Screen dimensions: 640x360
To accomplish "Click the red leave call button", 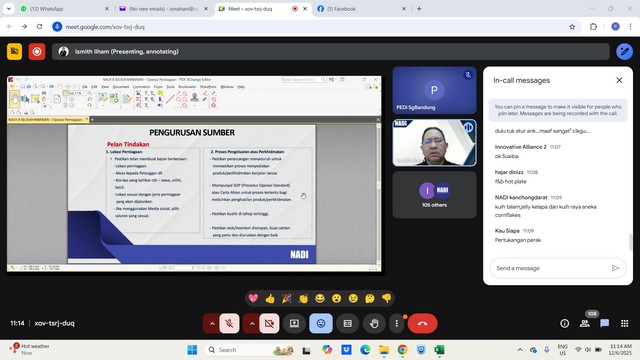I will (x=422, y=323).
